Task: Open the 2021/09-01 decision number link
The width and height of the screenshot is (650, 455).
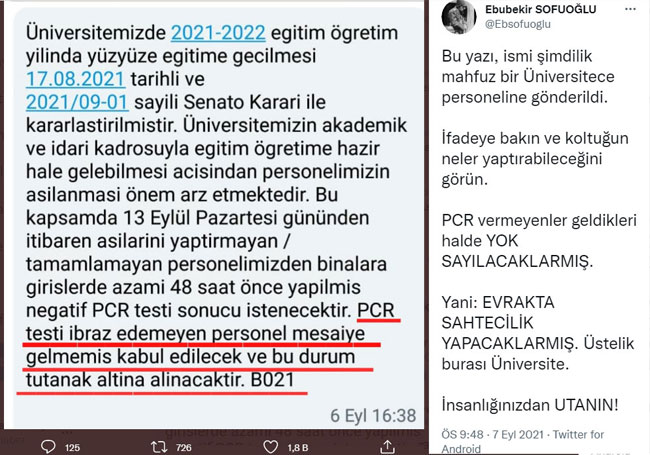Action: 77,102
